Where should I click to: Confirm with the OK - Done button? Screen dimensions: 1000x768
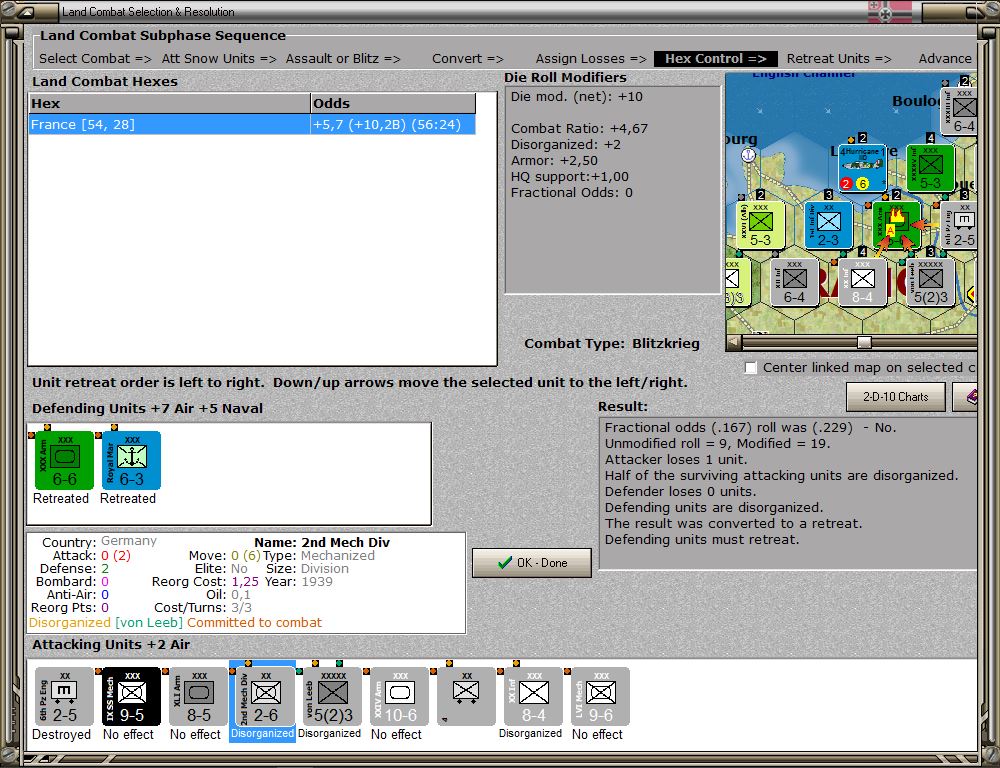coord(532,563)
